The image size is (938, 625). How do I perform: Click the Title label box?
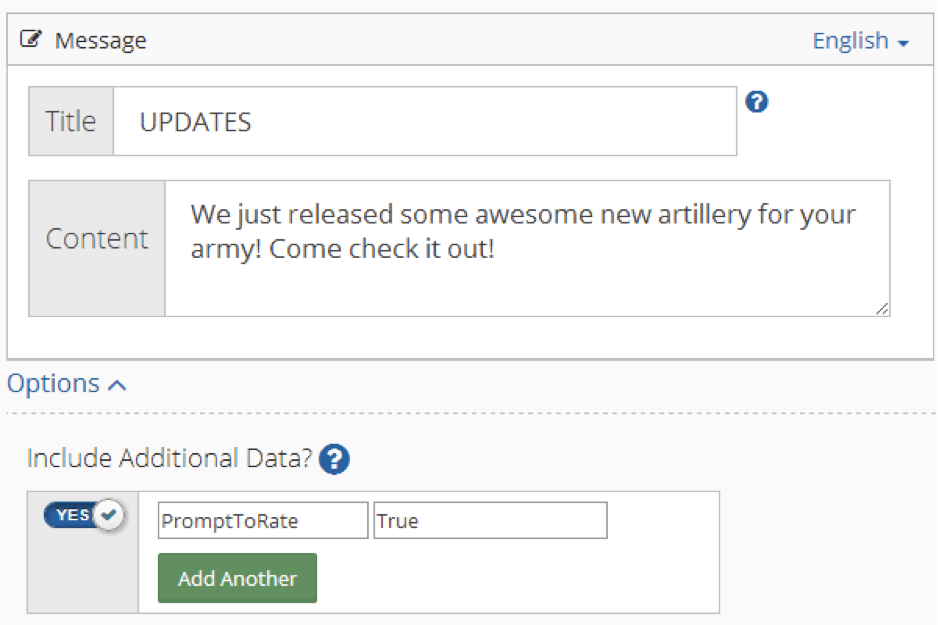[x=71, y=122]
